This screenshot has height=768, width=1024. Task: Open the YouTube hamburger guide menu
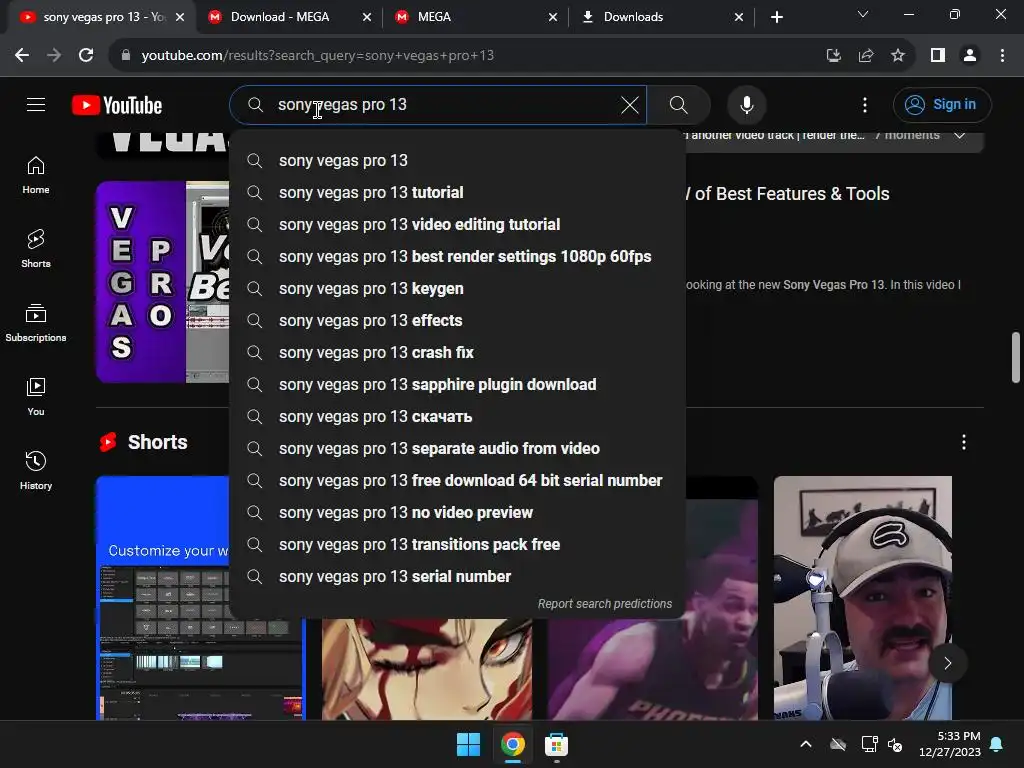pos(36,104)
